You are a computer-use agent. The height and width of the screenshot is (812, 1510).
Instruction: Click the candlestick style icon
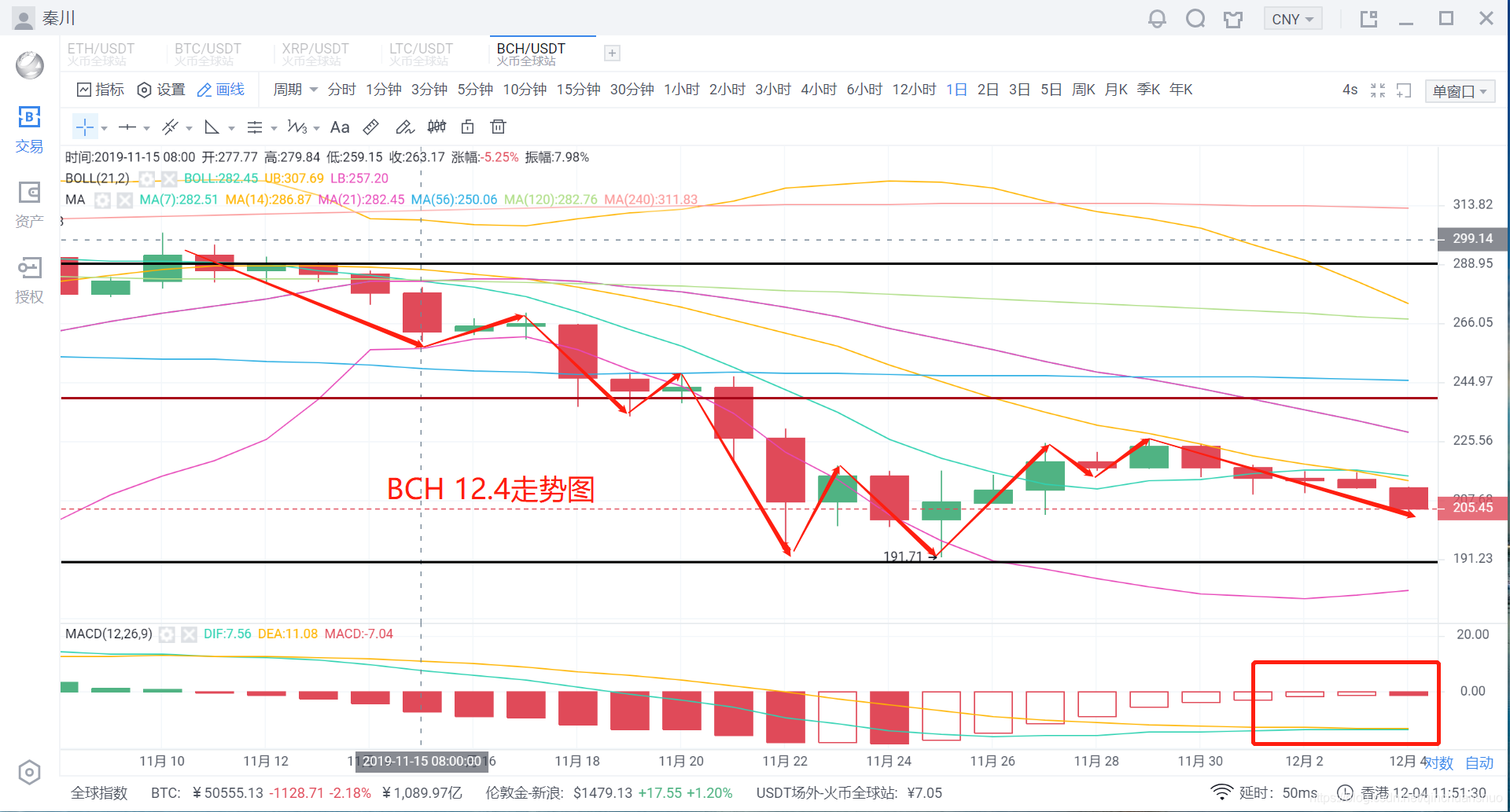click(436, 127)
